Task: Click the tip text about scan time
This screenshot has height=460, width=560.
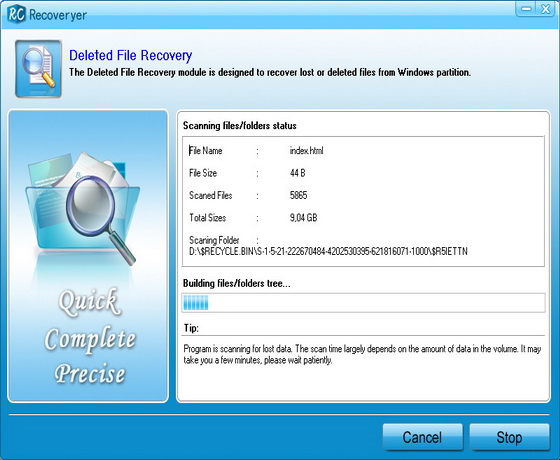Action: click(362, 354)
